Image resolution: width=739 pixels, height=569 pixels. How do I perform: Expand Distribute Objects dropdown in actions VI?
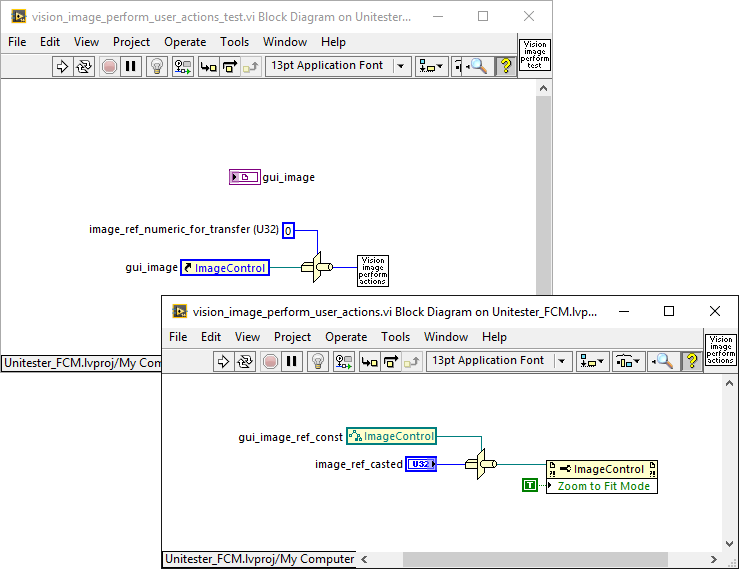[628, 361]
